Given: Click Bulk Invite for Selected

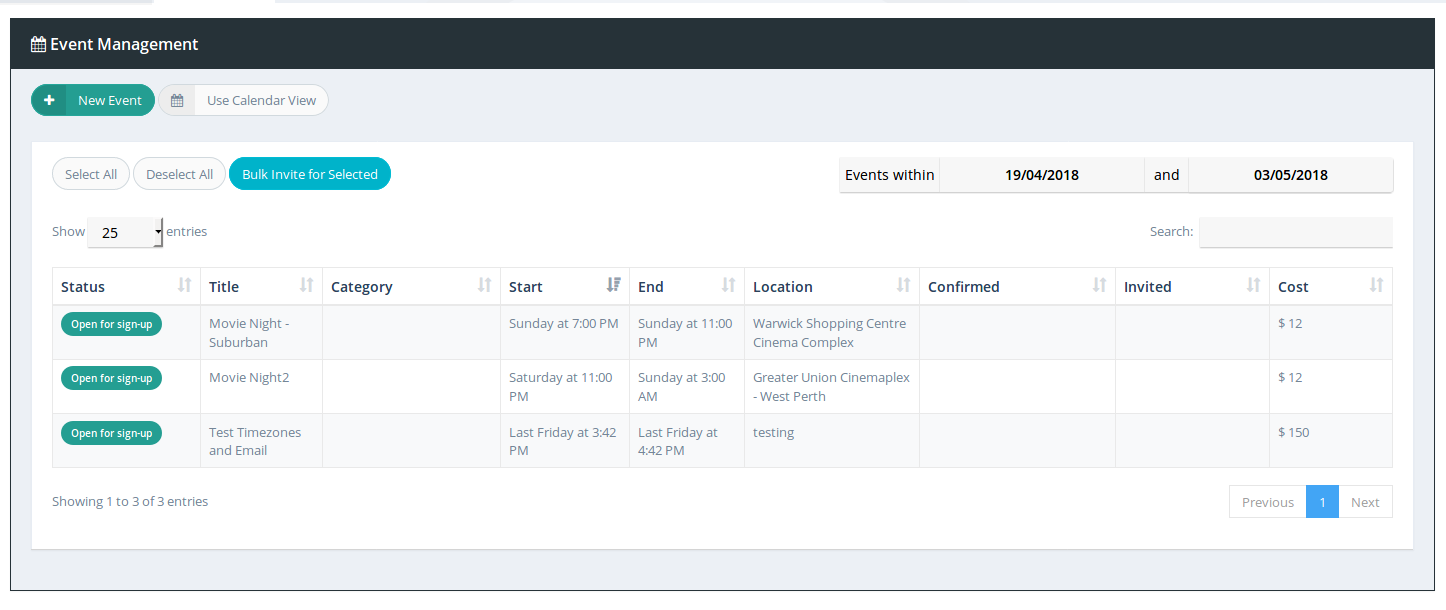Looking at the screenshot, I should coord(310,174).
